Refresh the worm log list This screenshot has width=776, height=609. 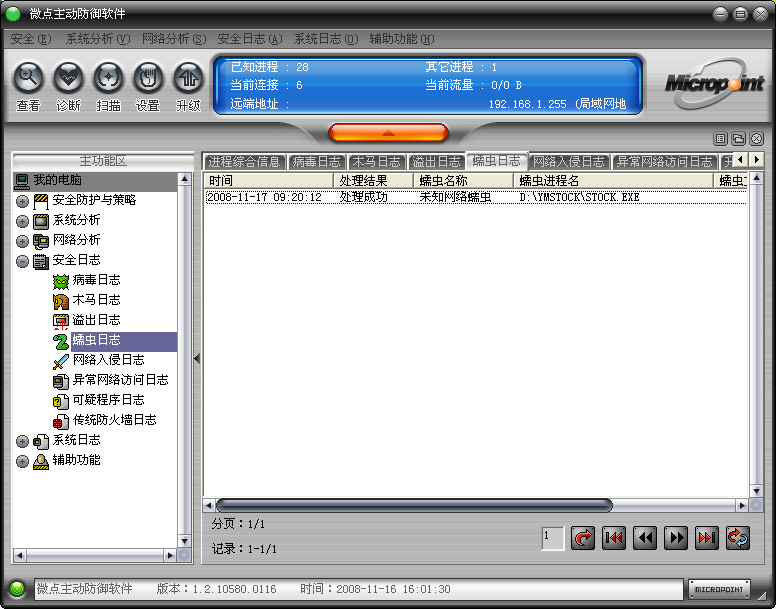[738, 538]
